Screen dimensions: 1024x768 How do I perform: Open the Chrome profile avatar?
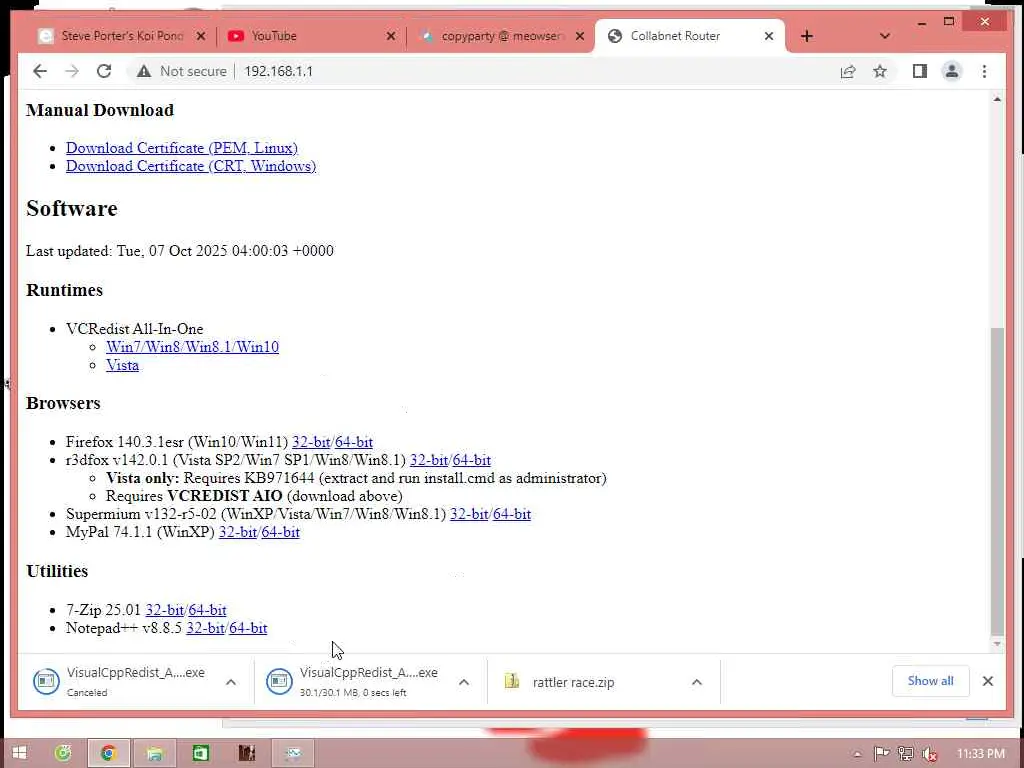pos(952,71)
